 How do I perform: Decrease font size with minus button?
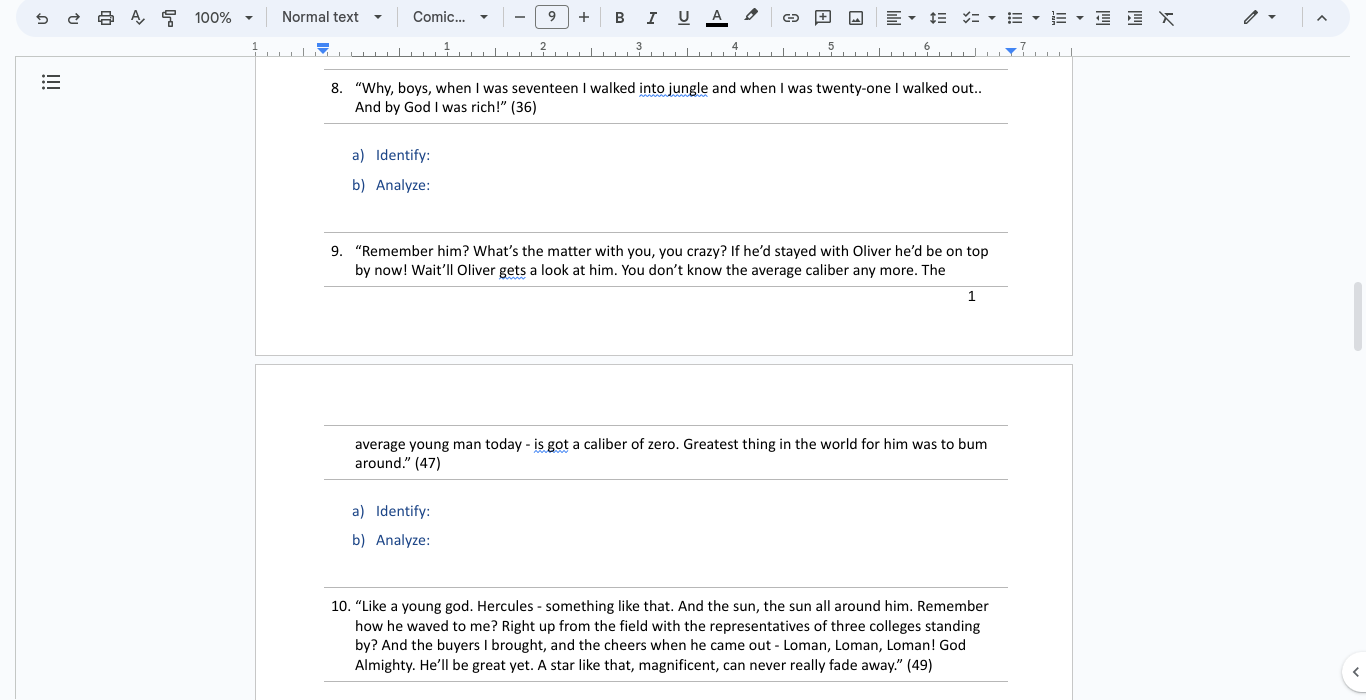pyautogui.click(x=519, y=17)
